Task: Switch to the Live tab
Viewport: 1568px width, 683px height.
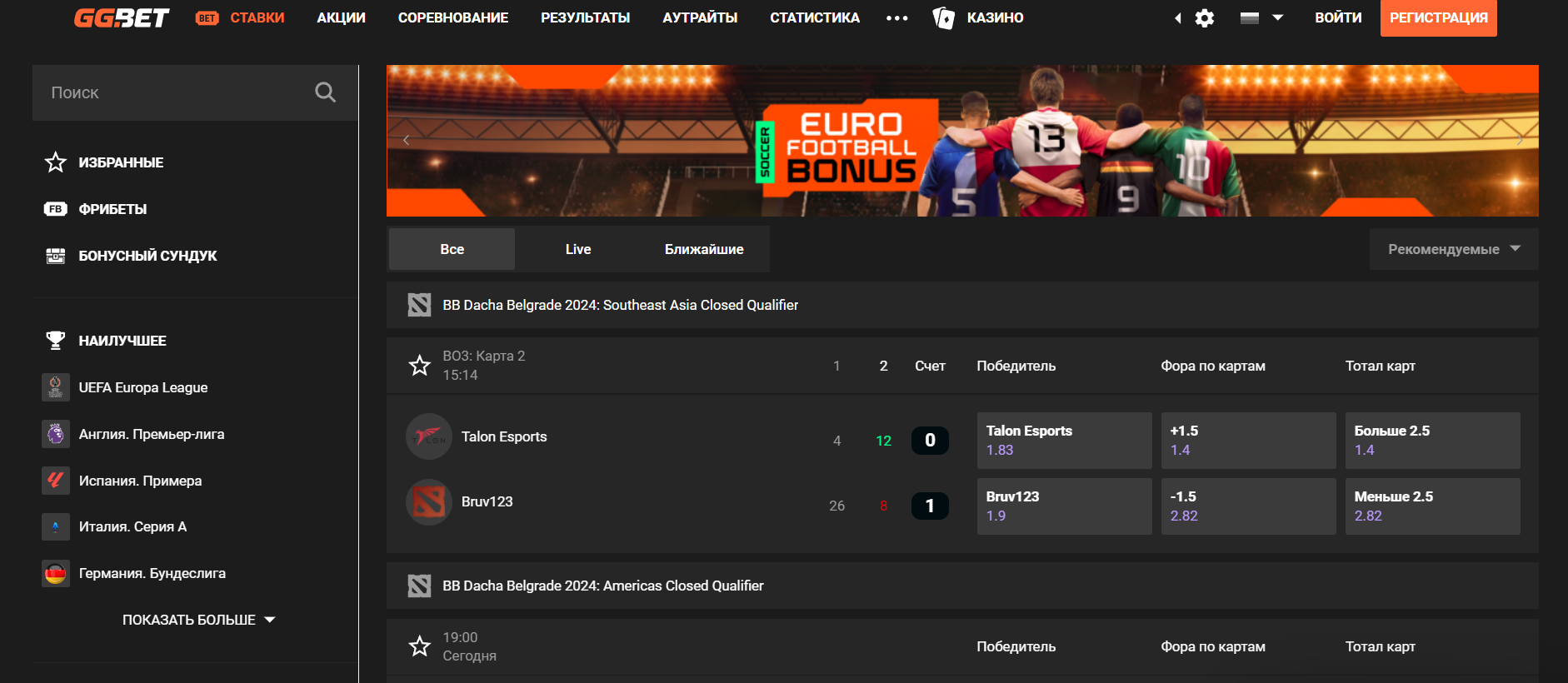Action: tap(577, 249)
